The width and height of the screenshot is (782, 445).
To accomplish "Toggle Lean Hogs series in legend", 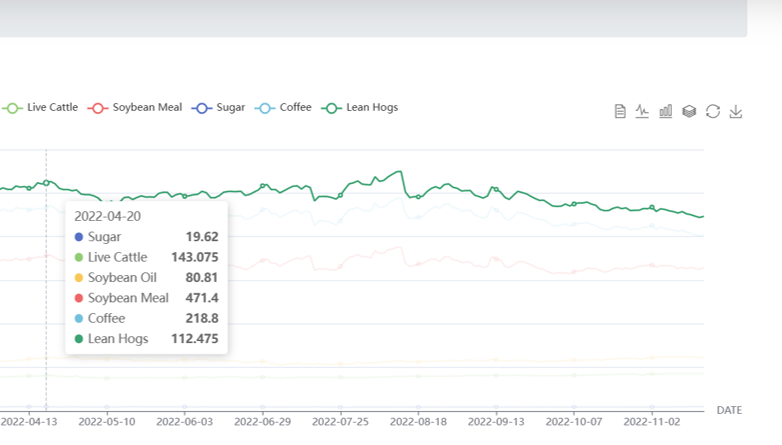I will coord(360,107).
